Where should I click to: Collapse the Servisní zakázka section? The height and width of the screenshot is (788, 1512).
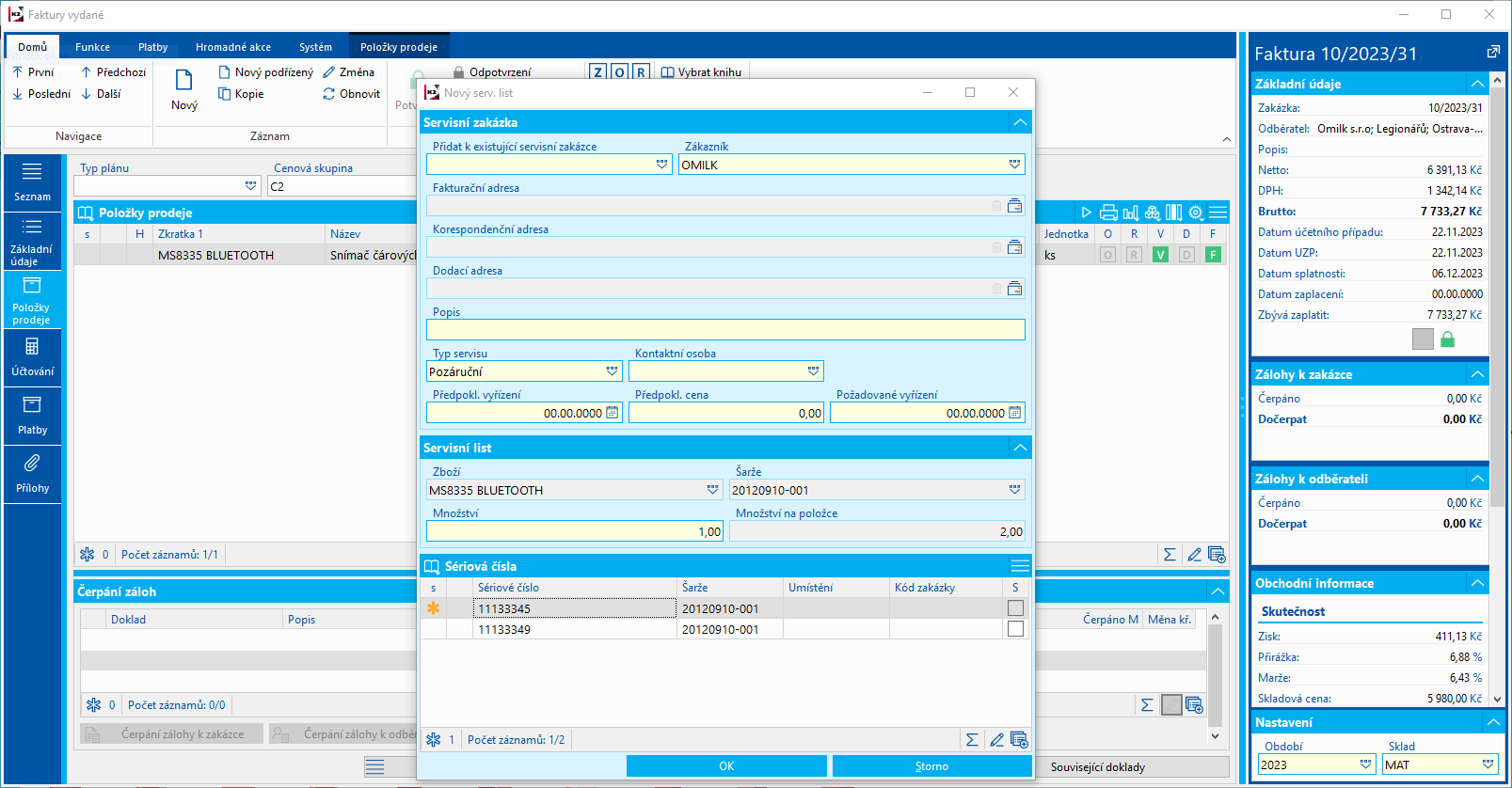pos(1020,122)
